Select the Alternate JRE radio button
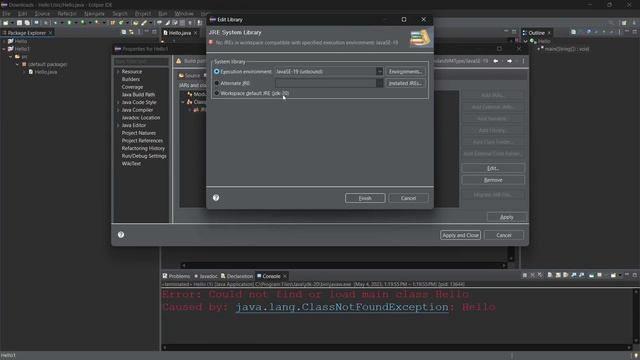Viewport: 640px width, 360px height. (217, 83)
